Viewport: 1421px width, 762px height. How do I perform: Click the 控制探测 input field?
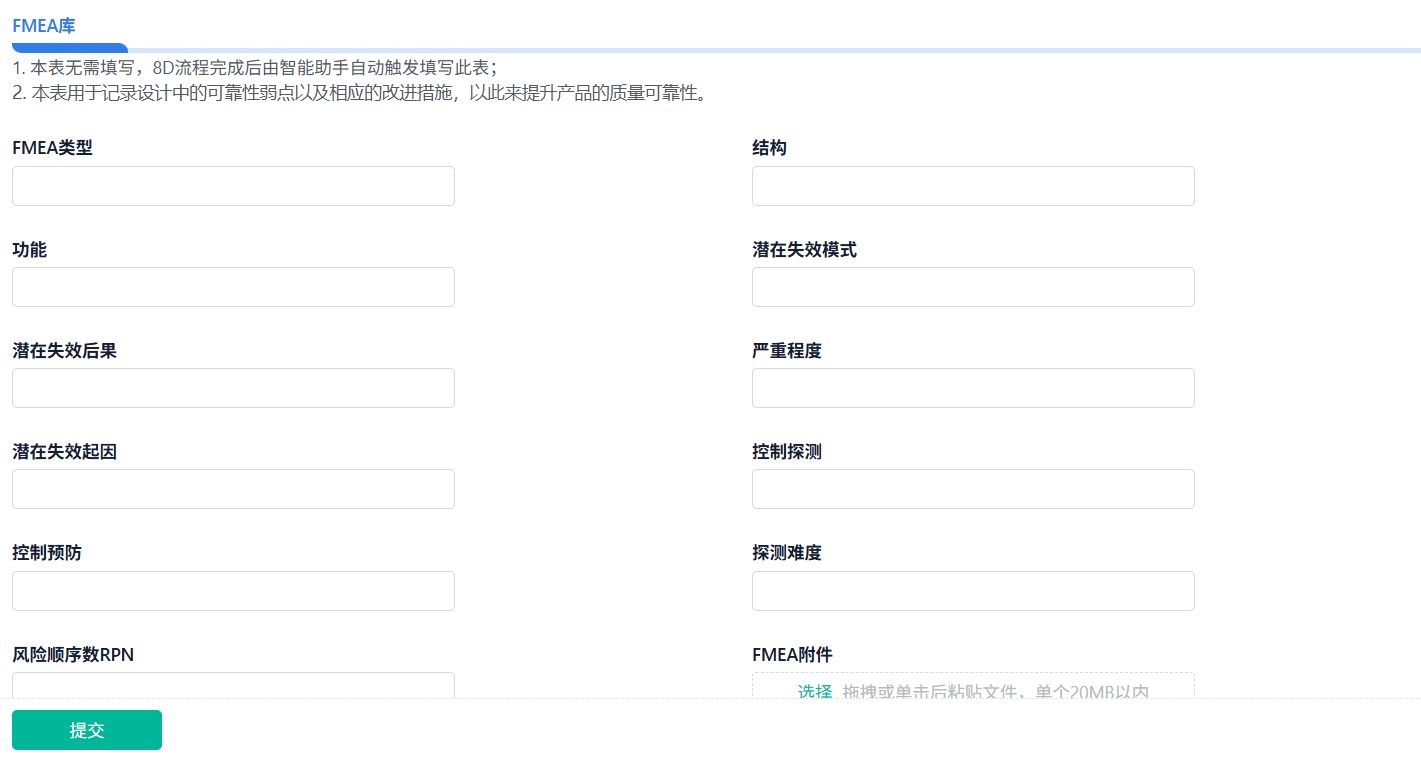973,489
